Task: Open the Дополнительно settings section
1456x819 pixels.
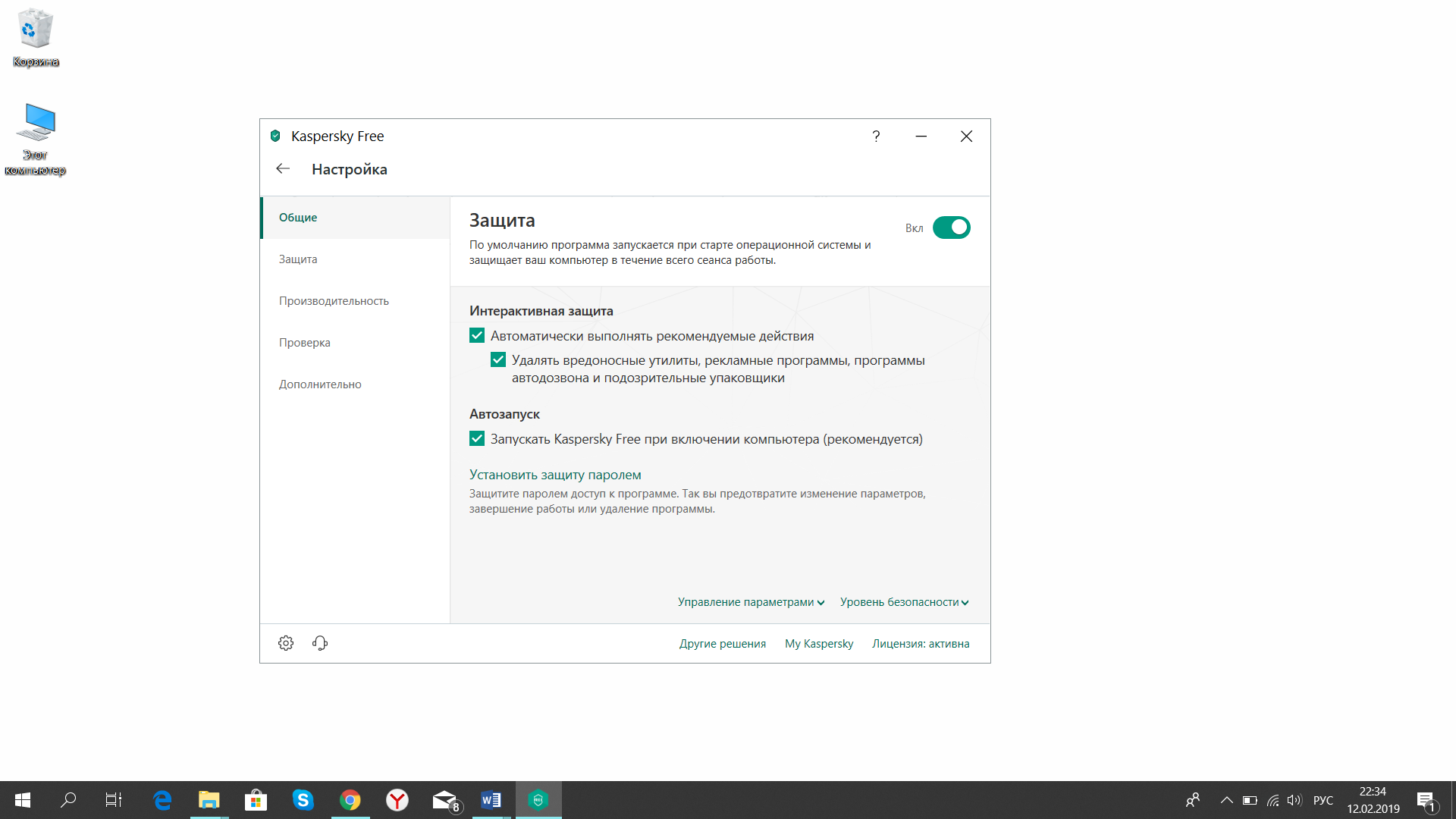Action: pyautogui.click(x=355, y=384)
